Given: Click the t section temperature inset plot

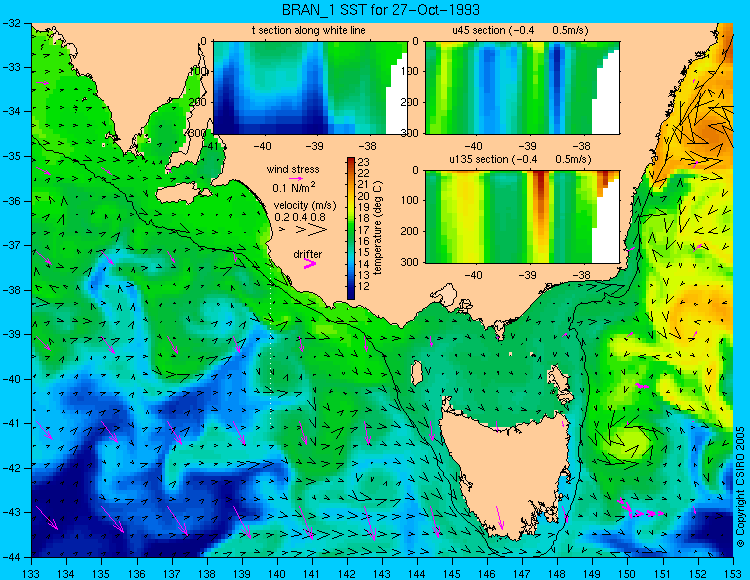Looking at the screenshot, I should (x=310, y=88).
